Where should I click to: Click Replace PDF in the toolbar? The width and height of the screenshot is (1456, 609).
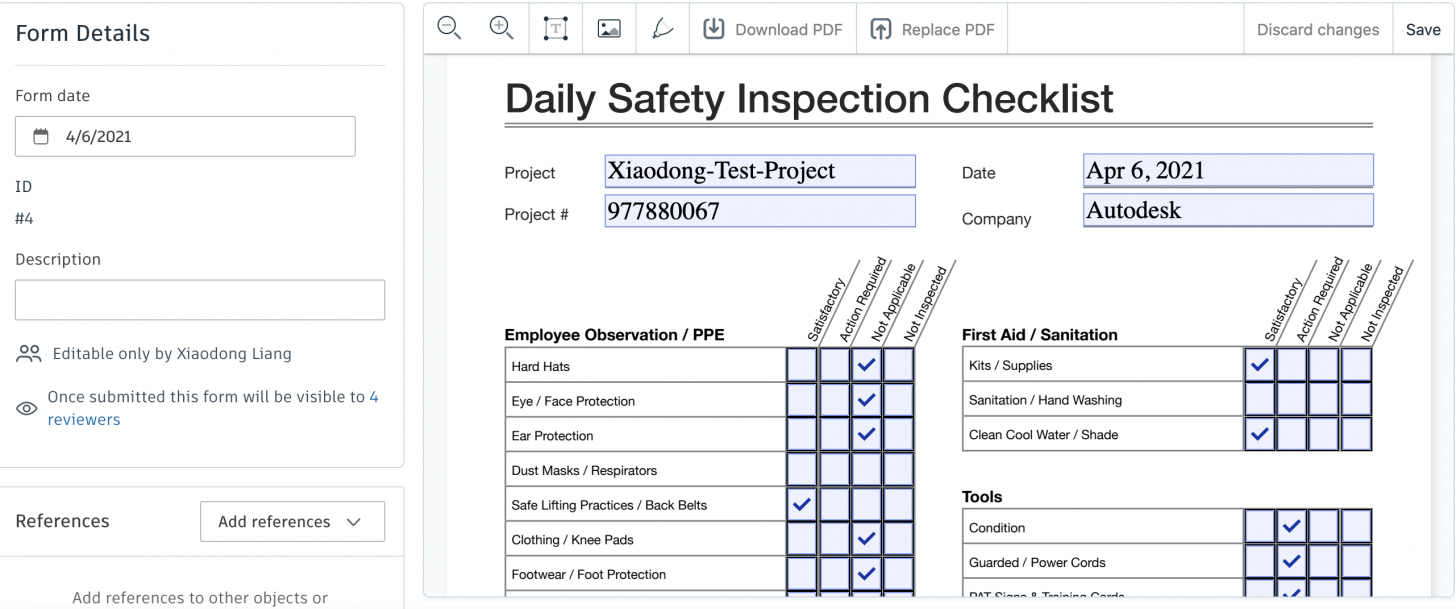pyautogui.click(x=933, y=29)
